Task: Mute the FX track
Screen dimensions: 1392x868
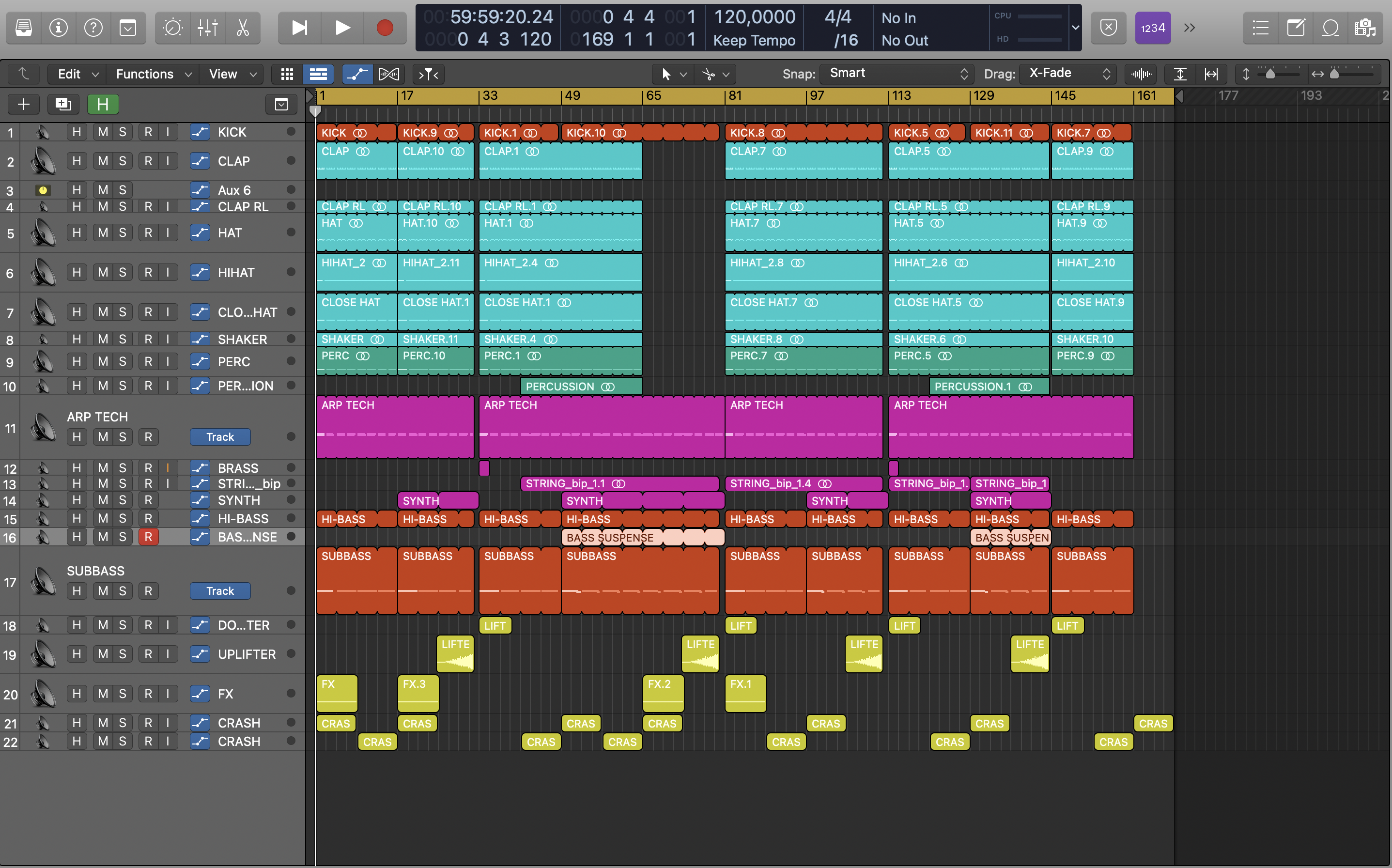Action: pos(103,694)
